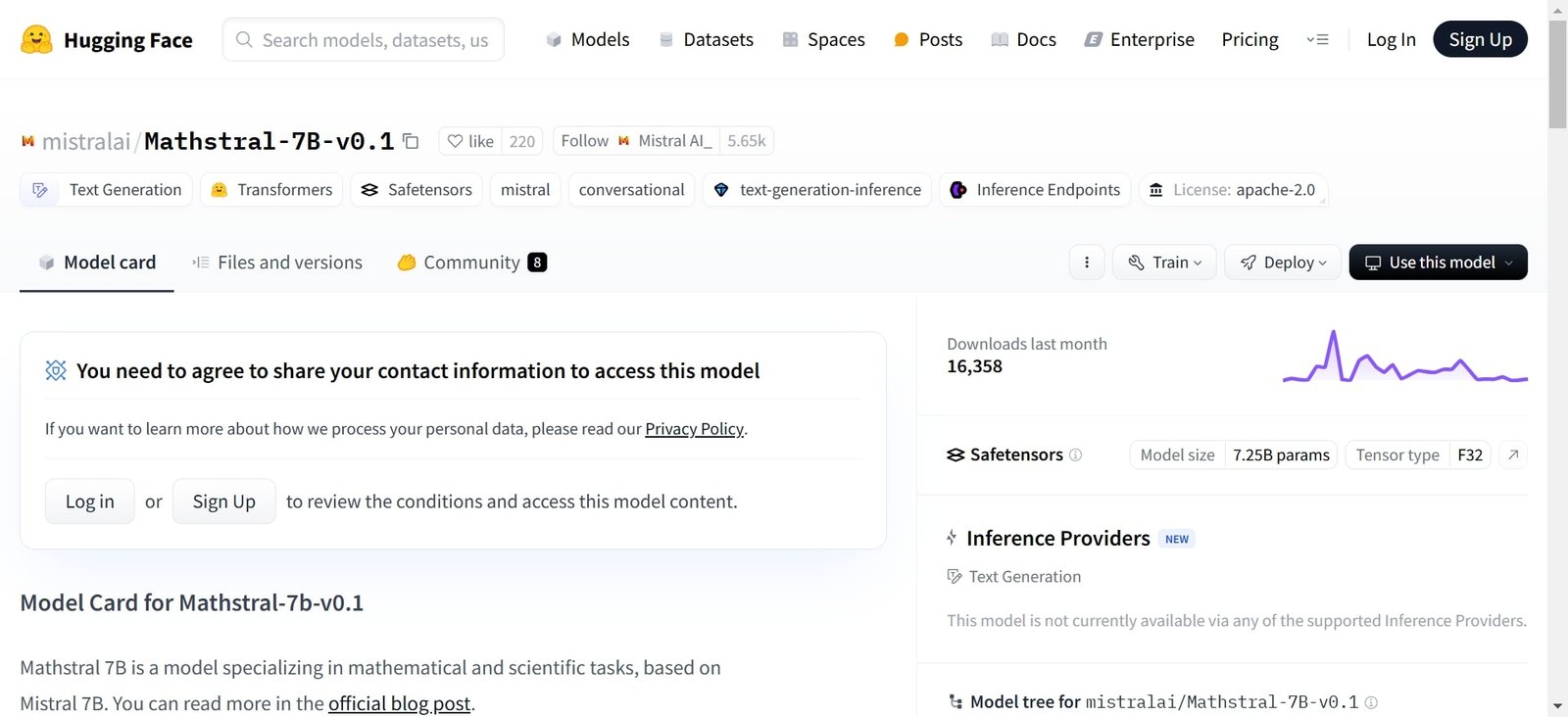Open the Community tab

[471, 263]
